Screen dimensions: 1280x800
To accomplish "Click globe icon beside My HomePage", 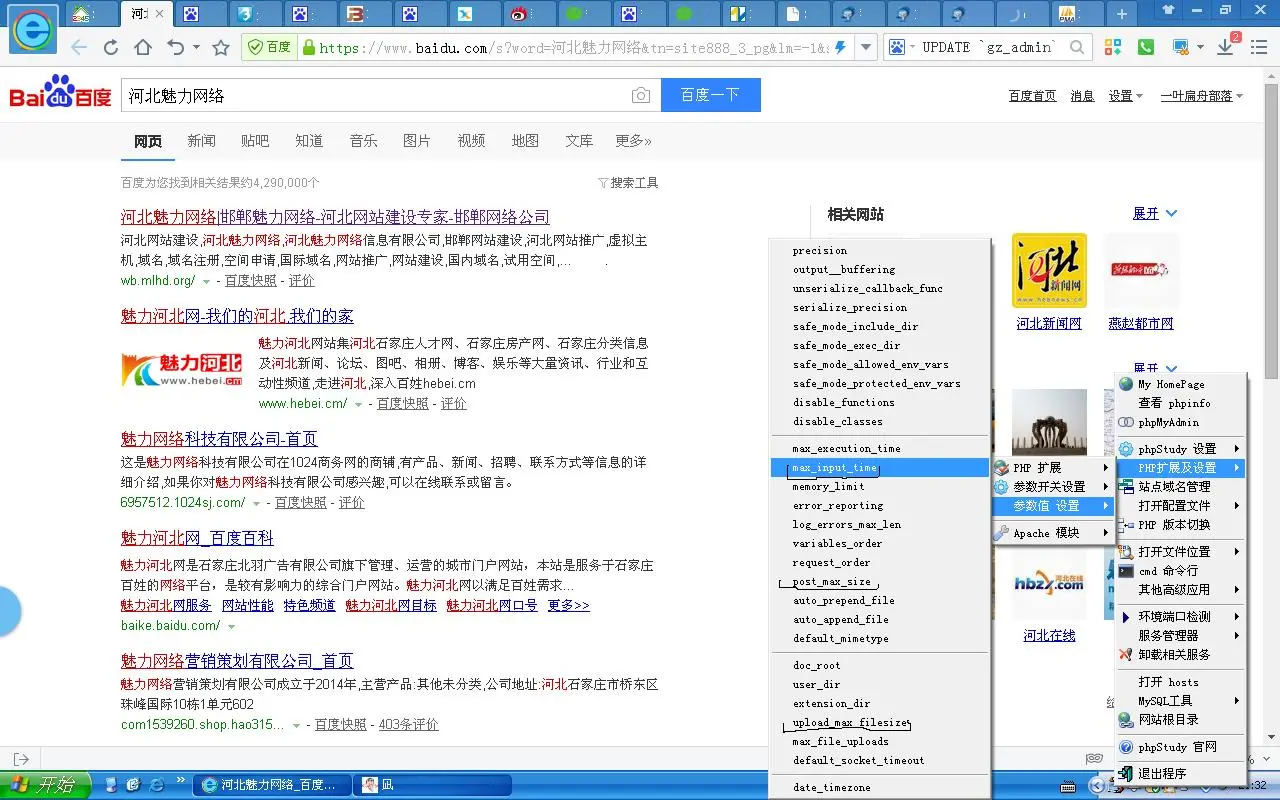I will pyautogui.click(x=1126, y=384).
